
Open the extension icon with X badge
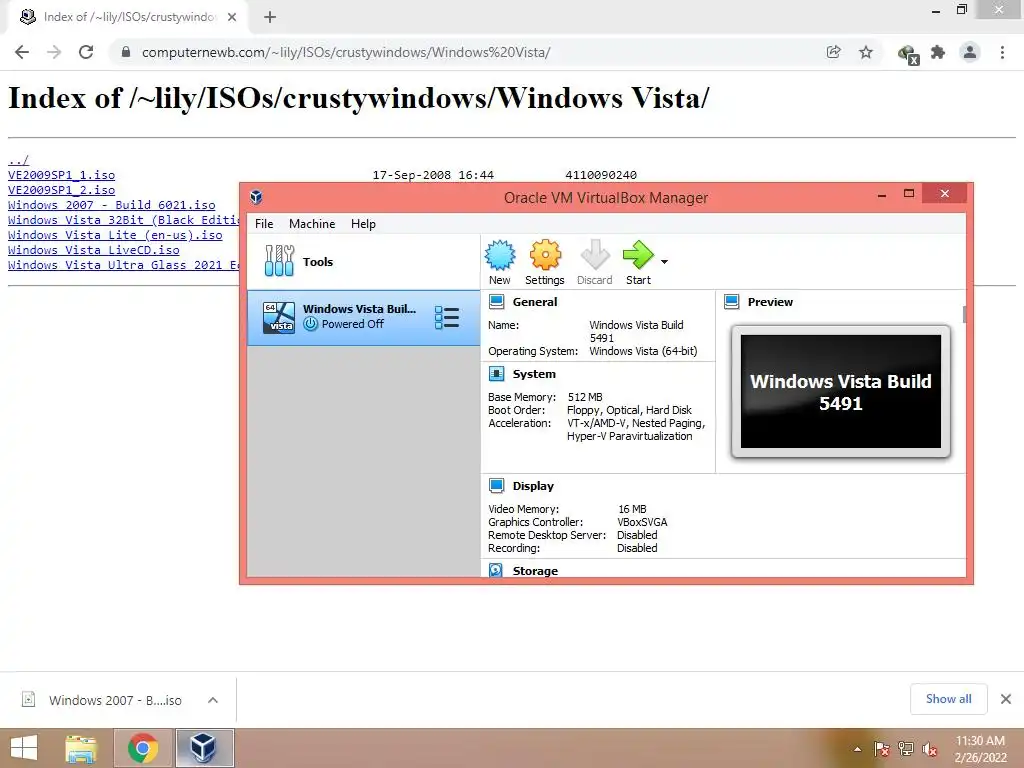pos(908,54)
